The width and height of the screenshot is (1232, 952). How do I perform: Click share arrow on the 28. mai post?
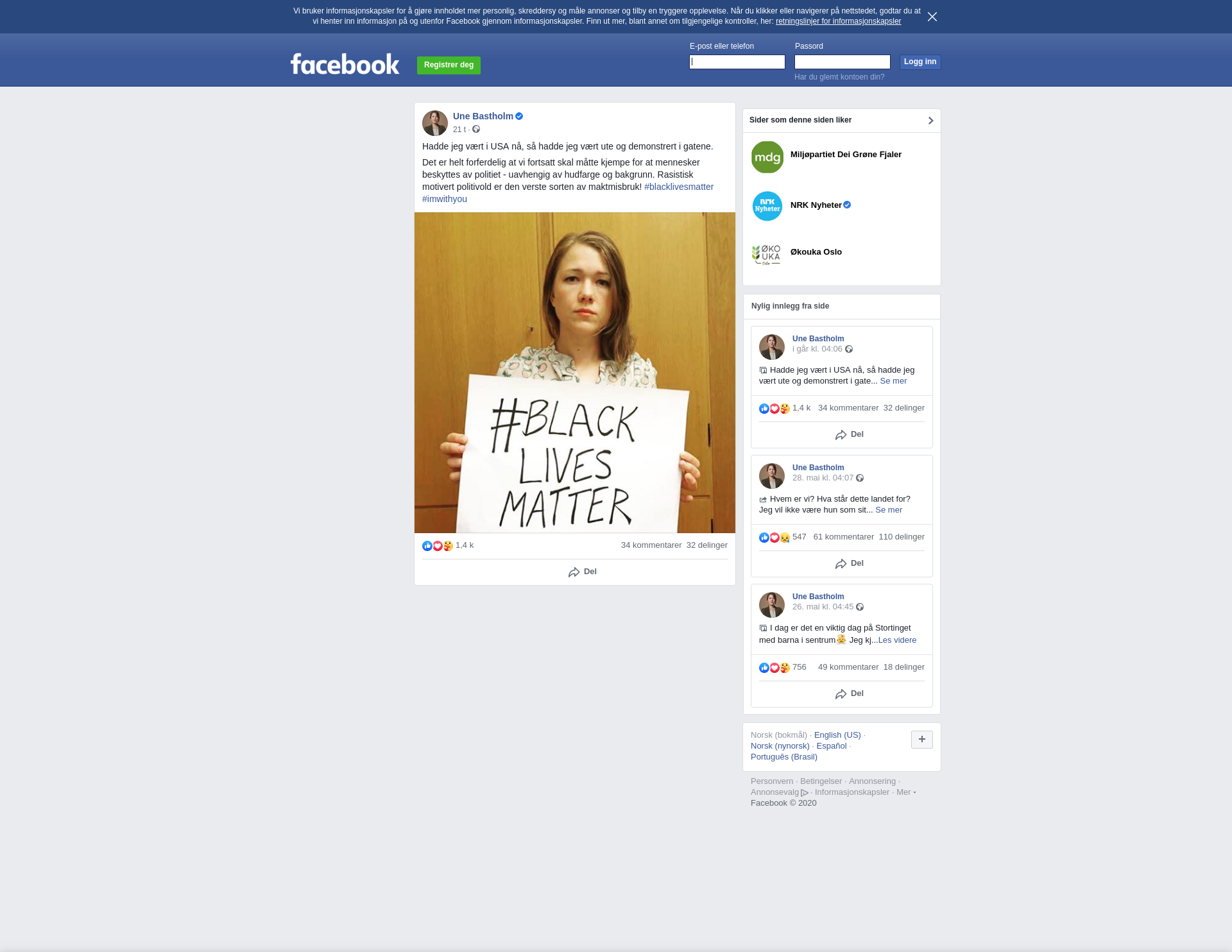pyautogui.click(x=841, y=564)
